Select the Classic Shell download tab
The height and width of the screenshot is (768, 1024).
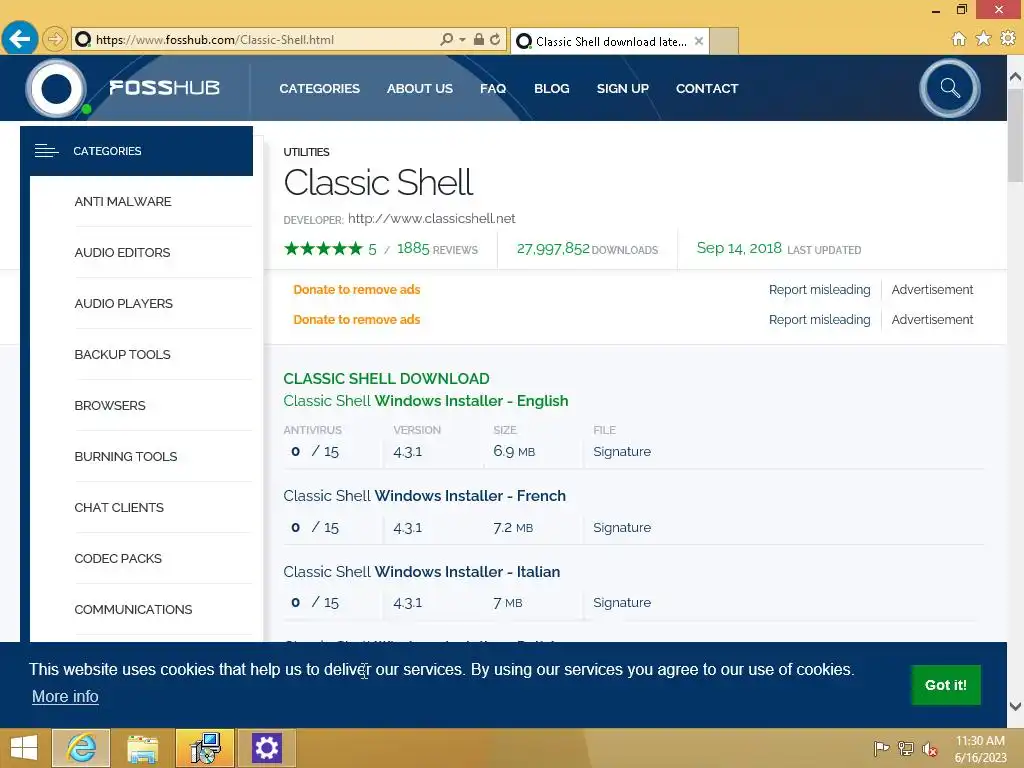(609, 41)
